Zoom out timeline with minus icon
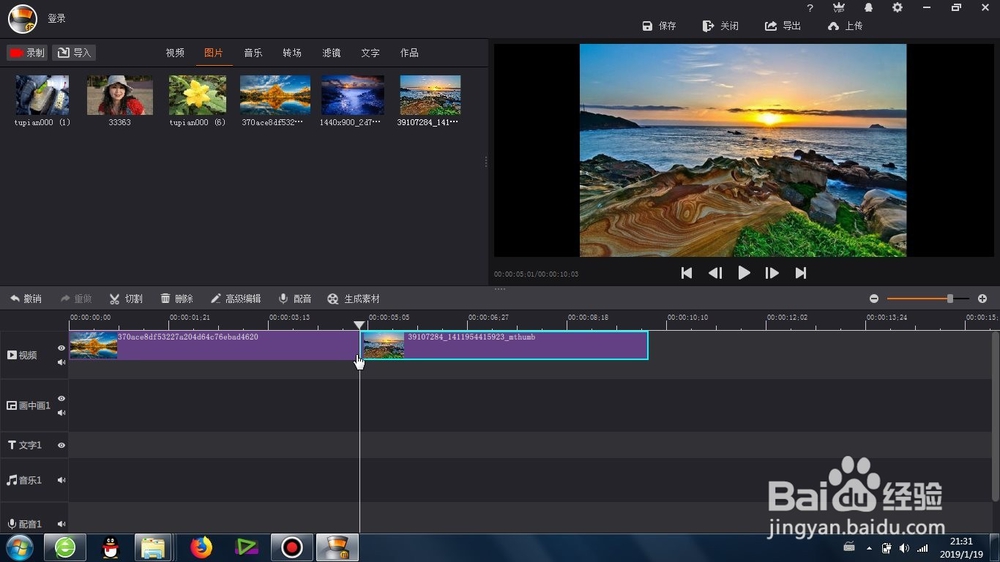Screen dimensions: 1000x562 (x=874, y=299)
